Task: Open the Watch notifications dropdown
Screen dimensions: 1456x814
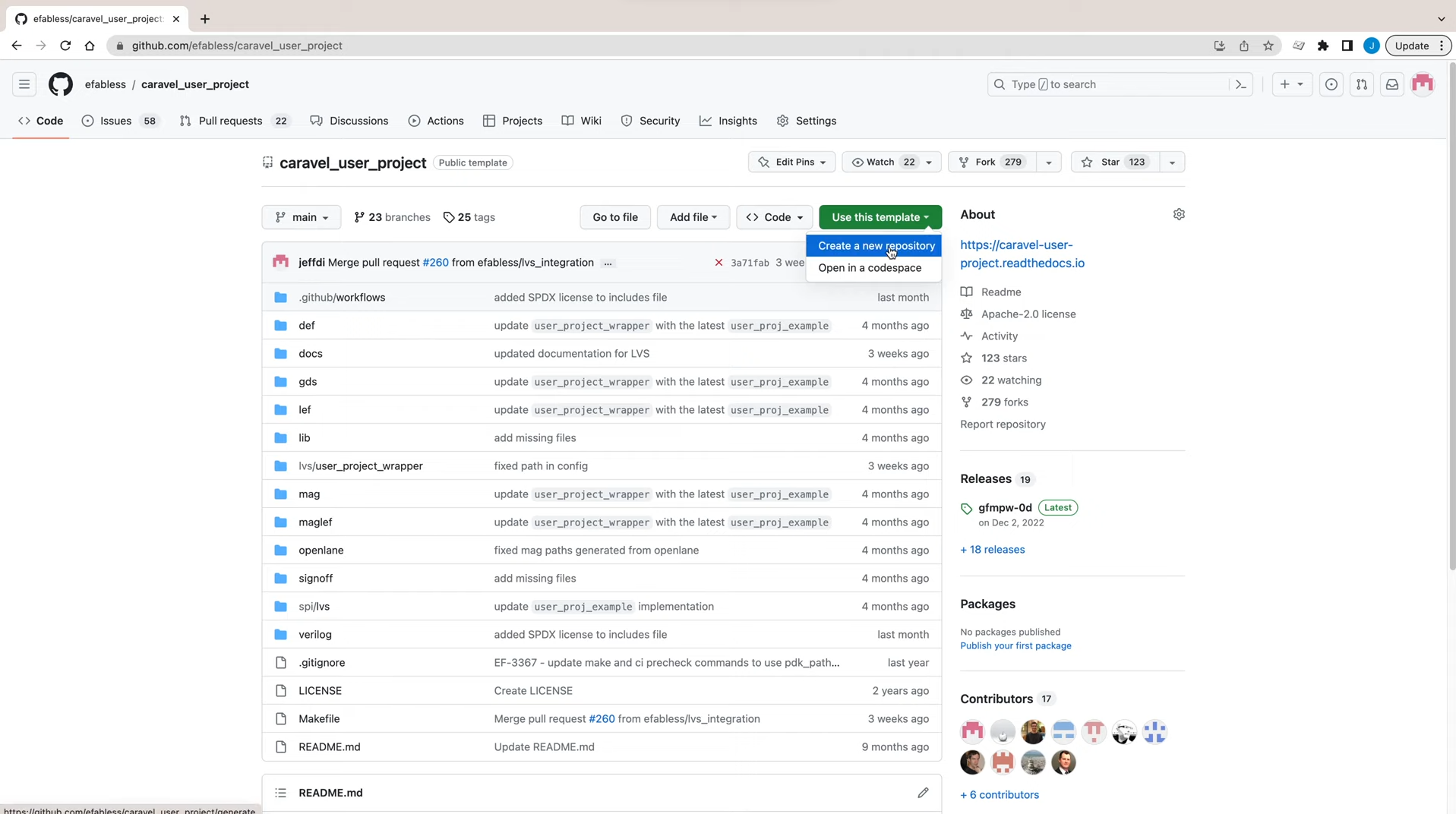Action: pos(891,162)
